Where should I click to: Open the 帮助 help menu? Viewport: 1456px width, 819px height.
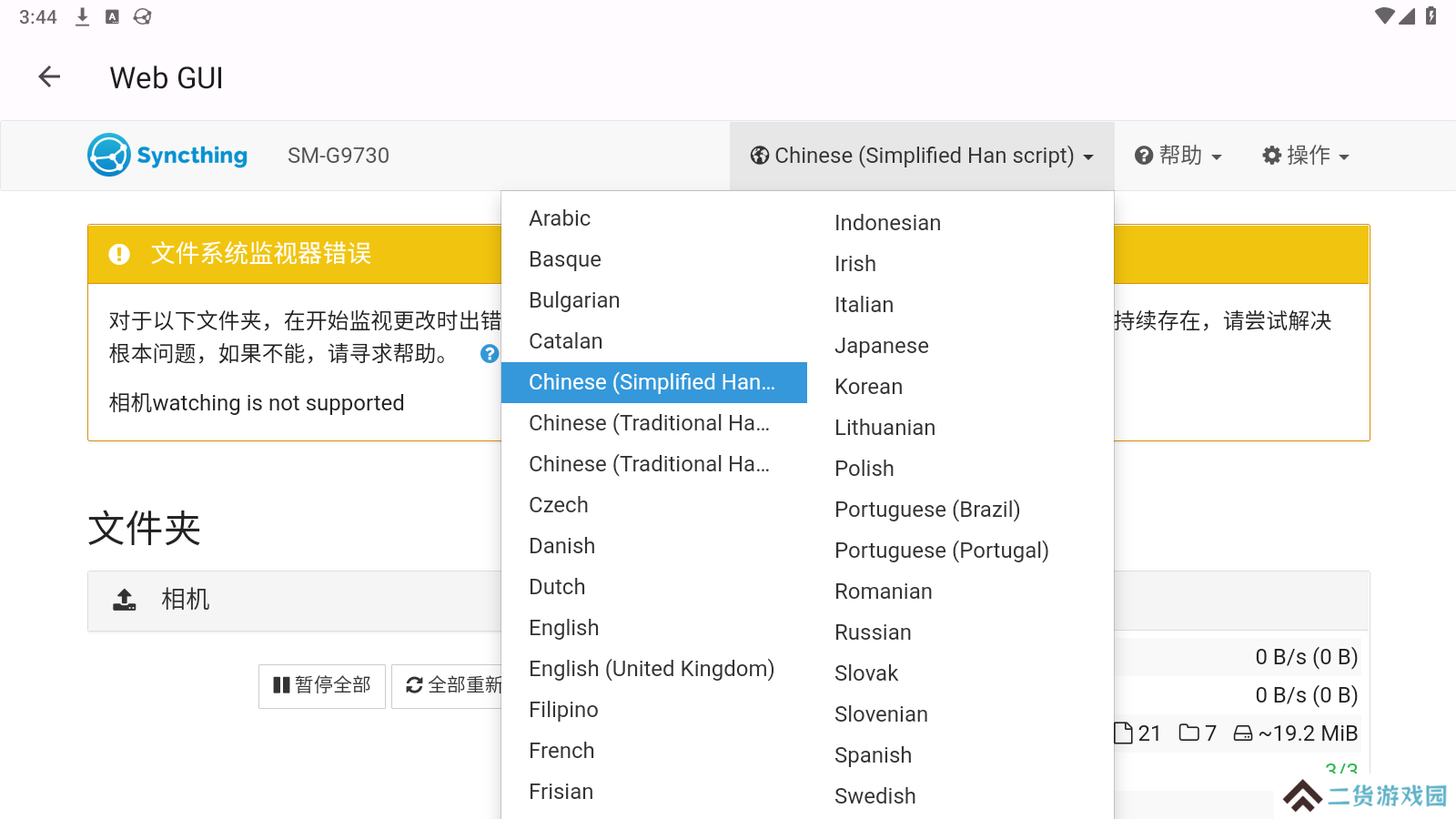[x=1178, y=156]
